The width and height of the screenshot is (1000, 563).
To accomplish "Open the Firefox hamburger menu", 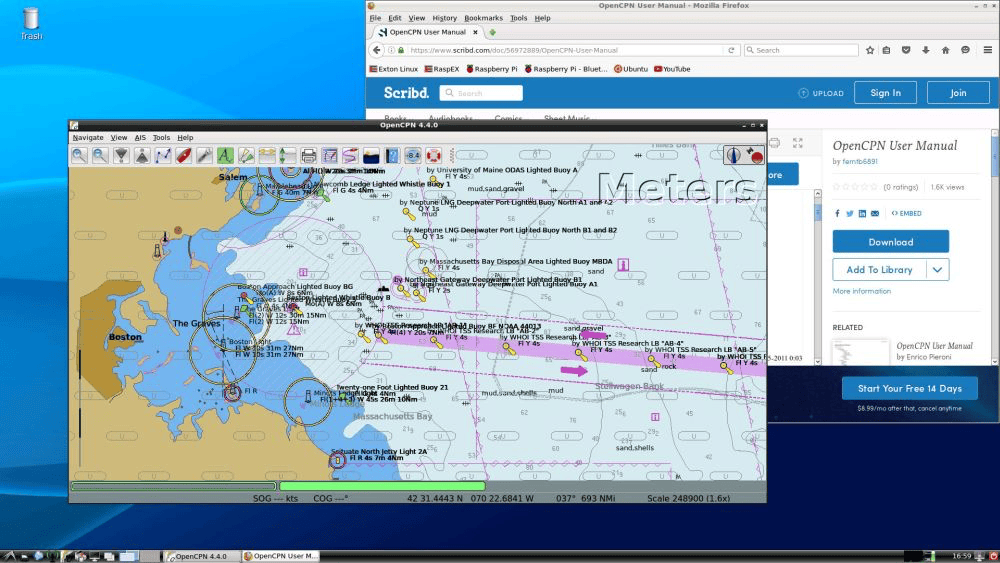I will pos(987,50).
